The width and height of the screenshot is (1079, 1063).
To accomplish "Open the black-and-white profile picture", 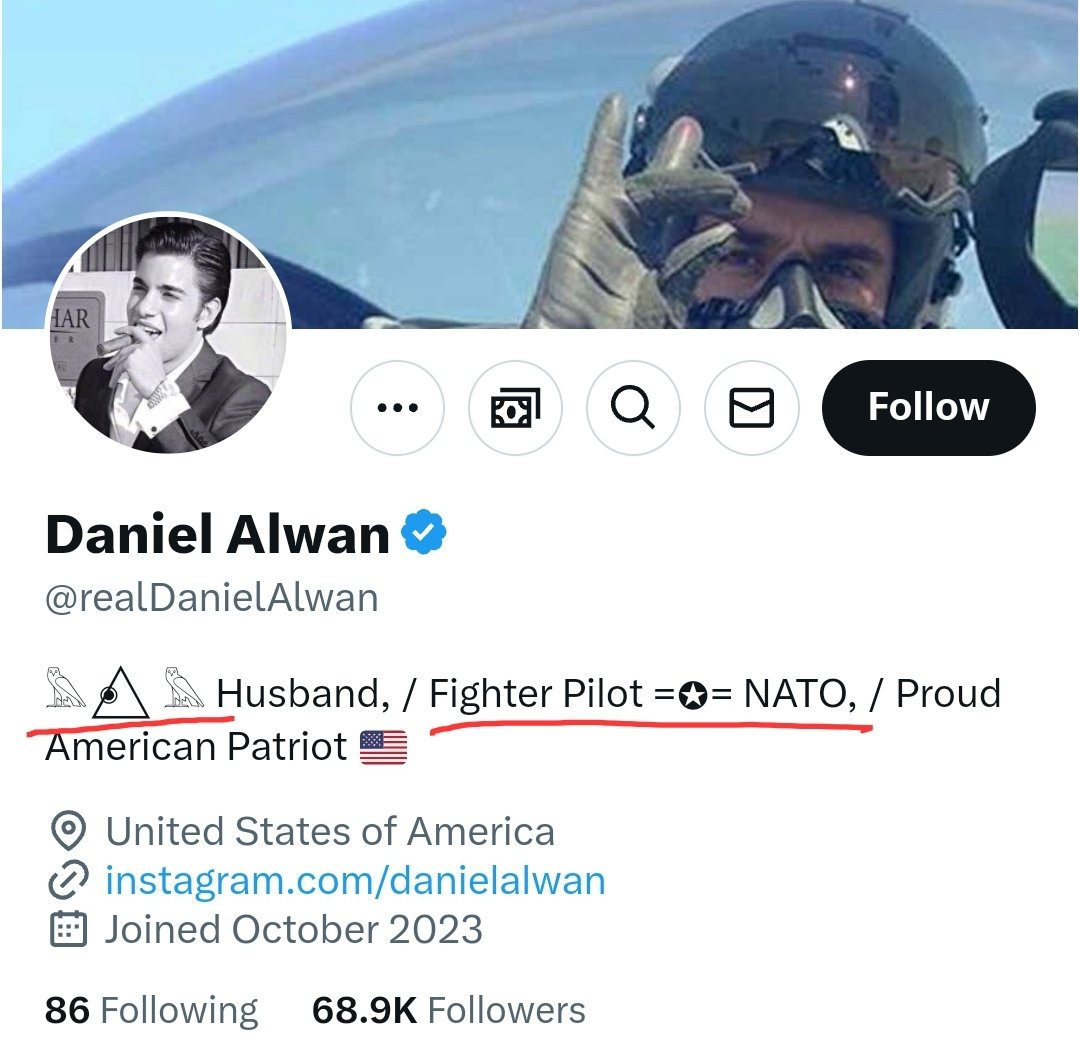I will [x=168, y=335].
